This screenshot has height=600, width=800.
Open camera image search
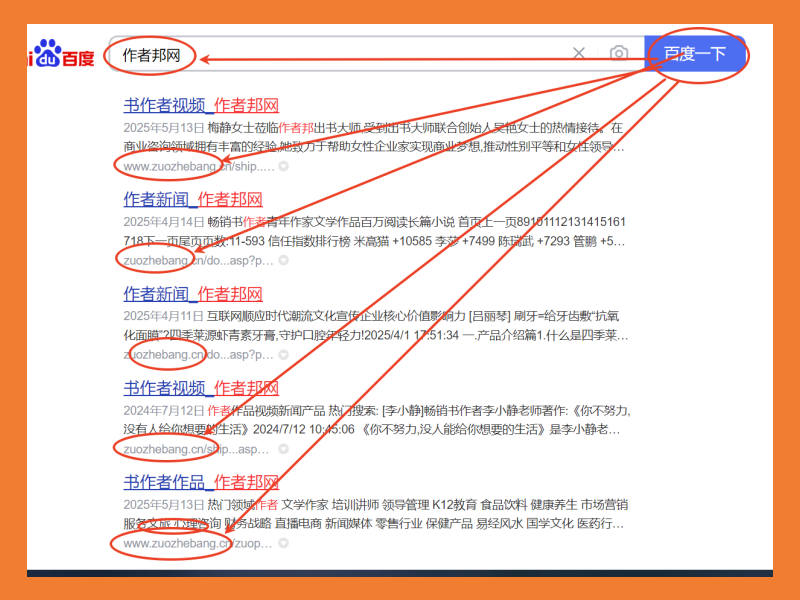click(x=619, y=53)
